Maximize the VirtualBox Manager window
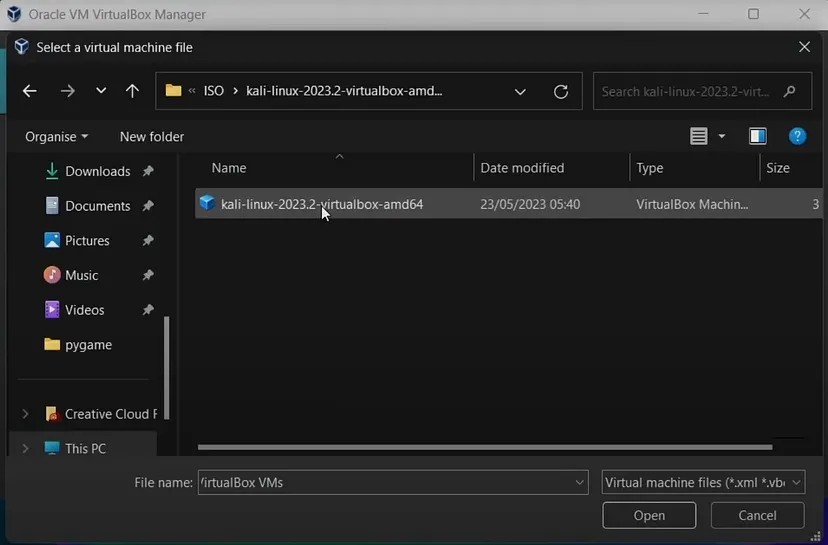This screenshot has width=828, height=545. click(754, 14)
